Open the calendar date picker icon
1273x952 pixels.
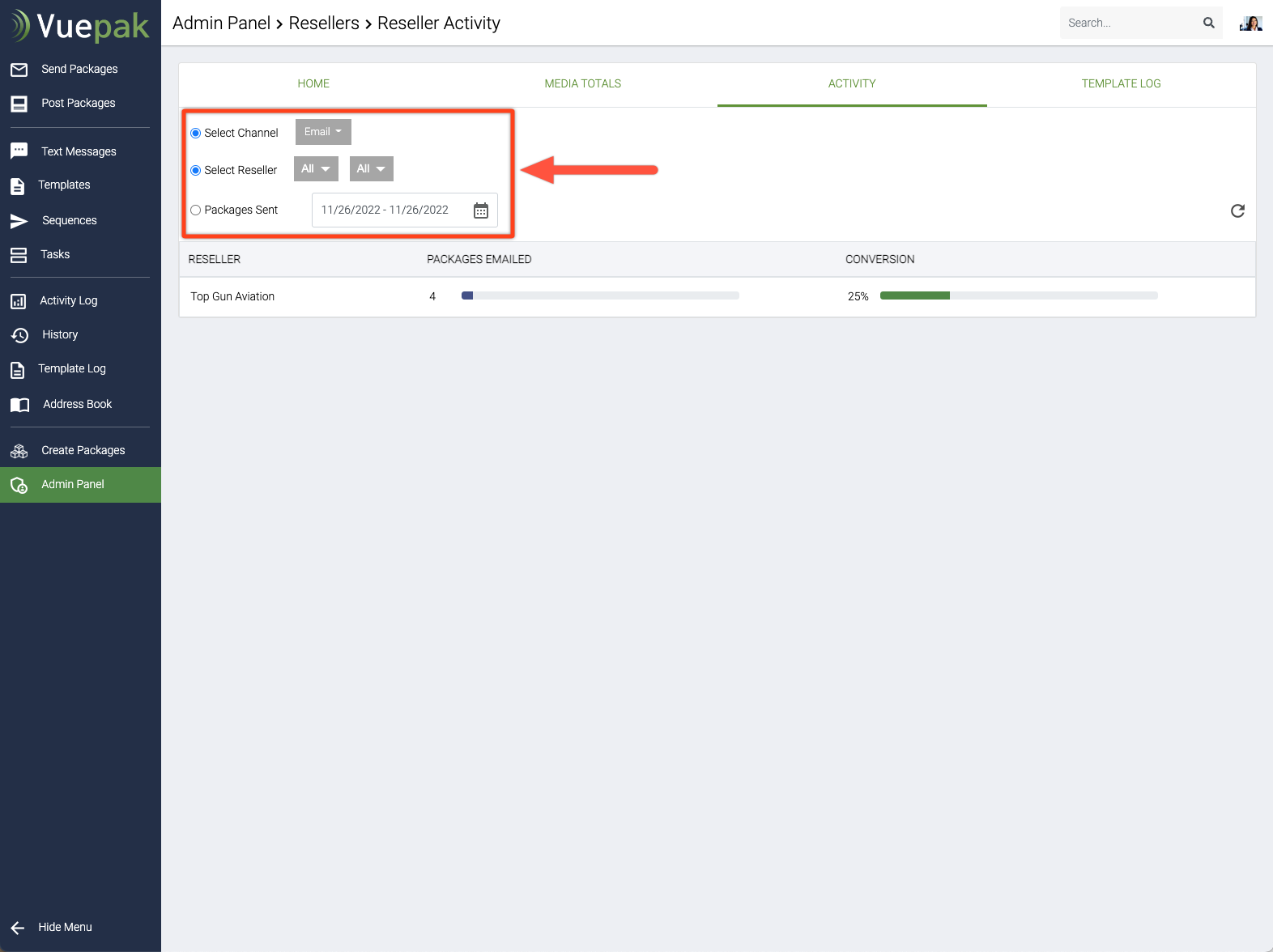(x=481, y=210)
